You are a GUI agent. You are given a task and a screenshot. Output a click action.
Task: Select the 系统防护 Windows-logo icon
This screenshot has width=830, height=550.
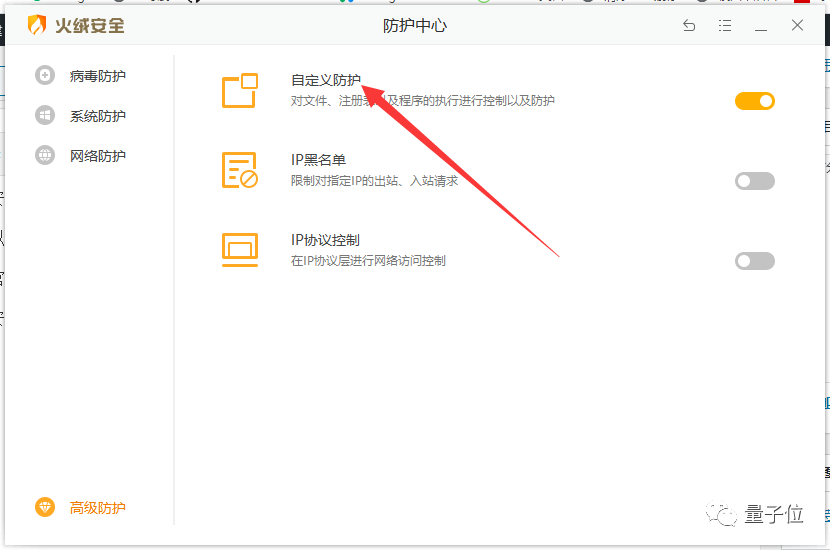point(45,115)
